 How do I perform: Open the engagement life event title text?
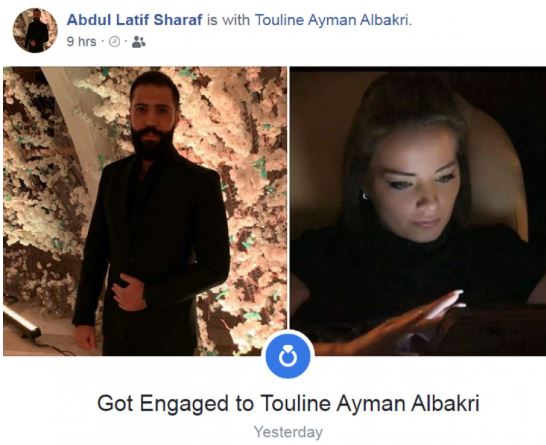[x=288, y=404]
